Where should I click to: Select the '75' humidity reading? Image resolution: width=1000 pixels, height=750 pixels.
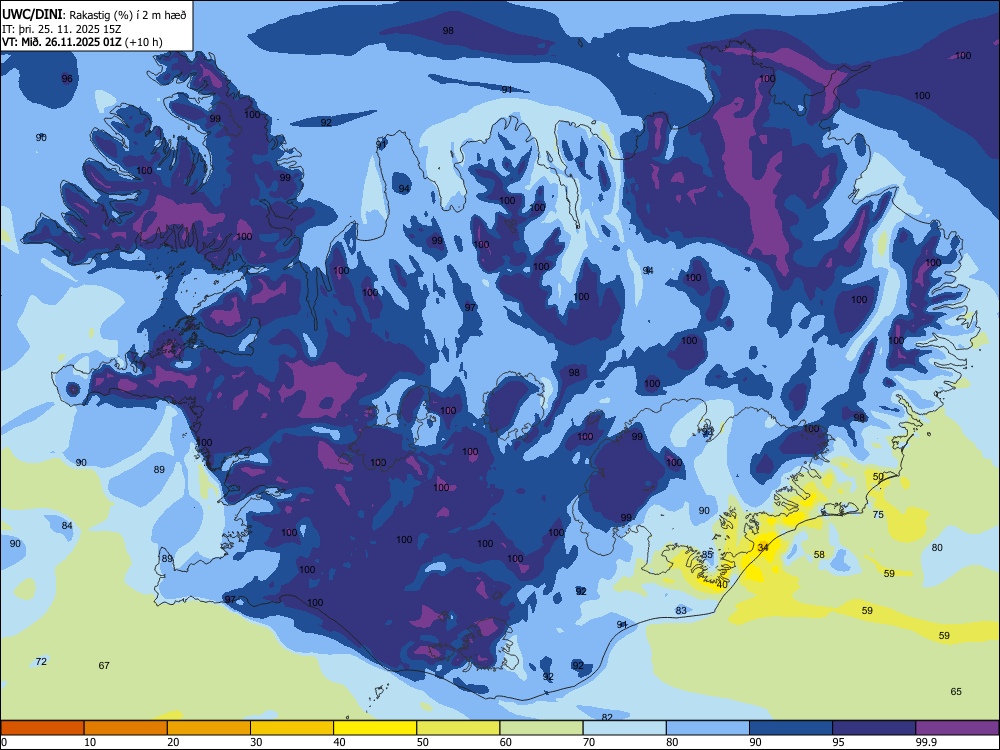click(x=878, y=514)
